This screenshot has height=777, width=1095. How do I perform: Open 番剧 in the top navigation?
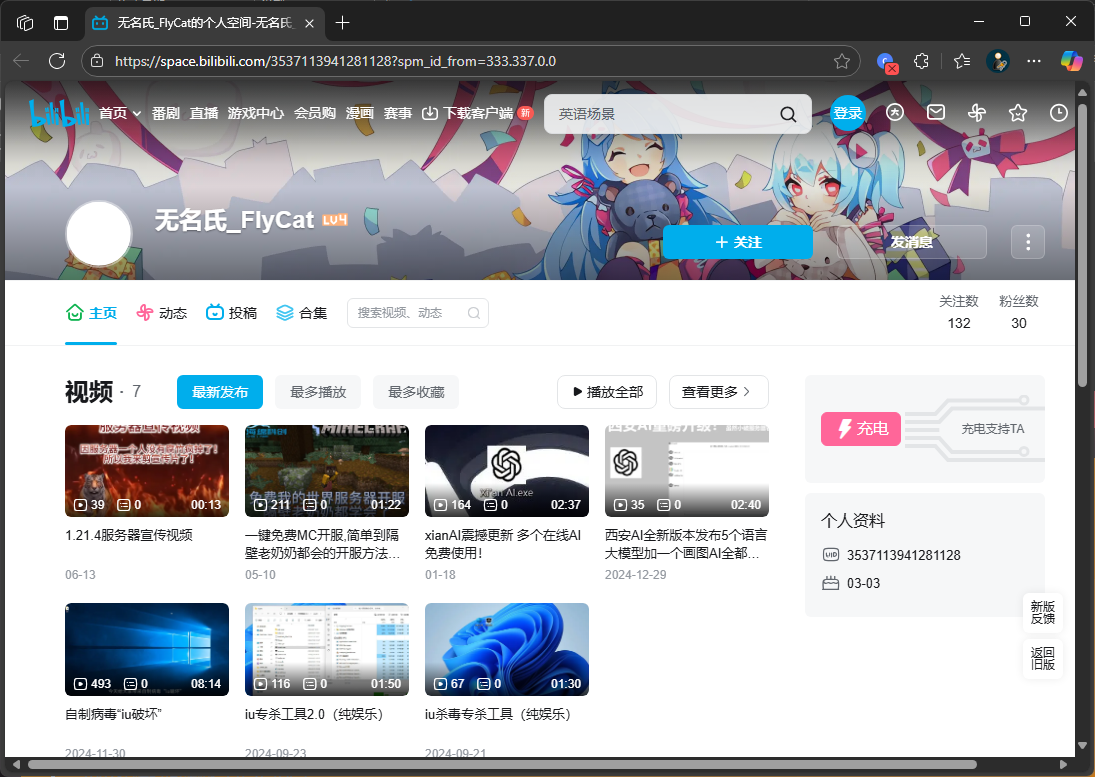pyautogui.click(x=166, y=113)
